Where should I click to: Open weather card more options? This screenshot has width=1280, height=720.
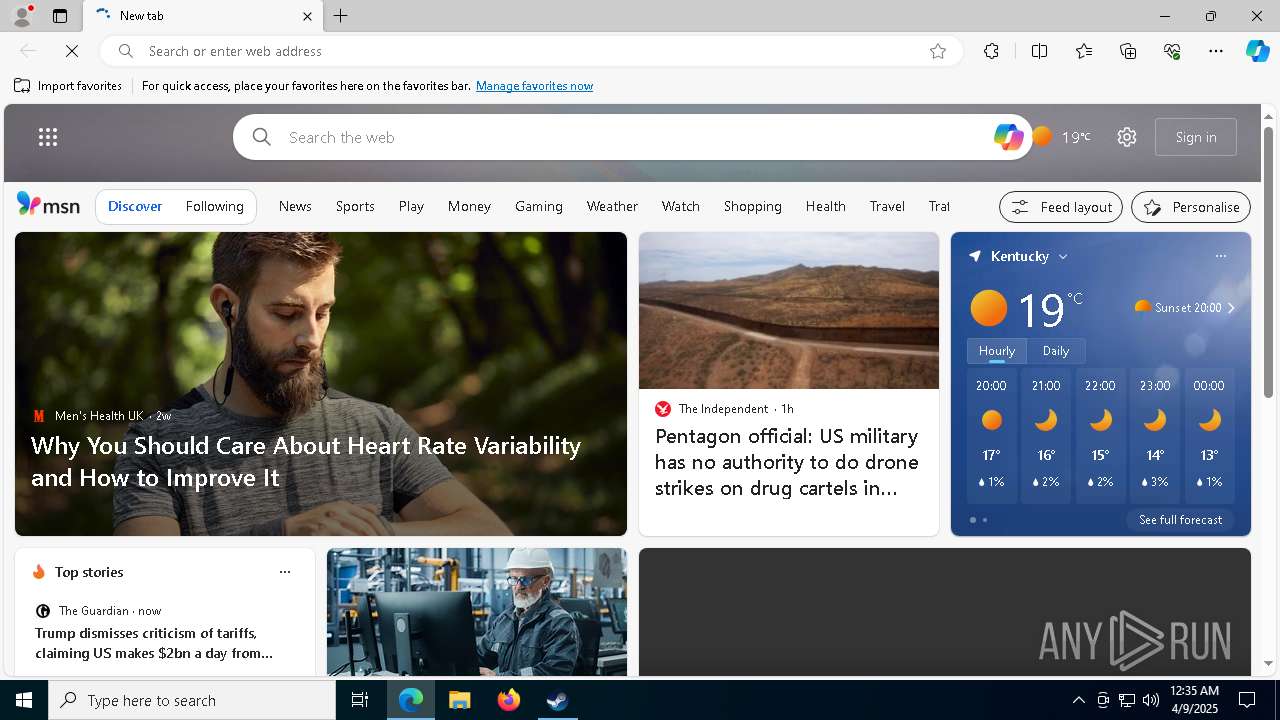coord(1221,256)
